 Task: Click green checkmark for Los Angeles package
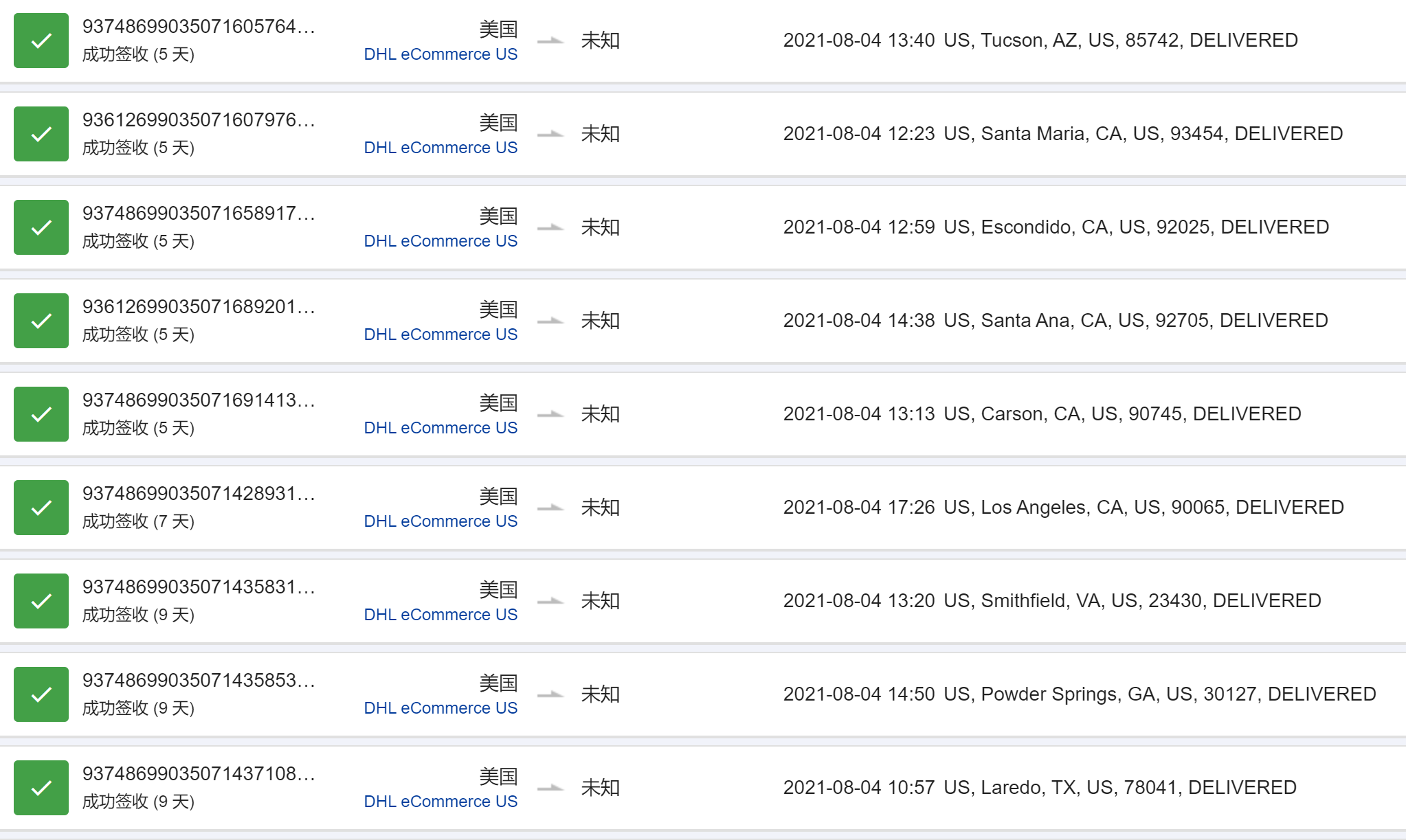tap(41, 508)
